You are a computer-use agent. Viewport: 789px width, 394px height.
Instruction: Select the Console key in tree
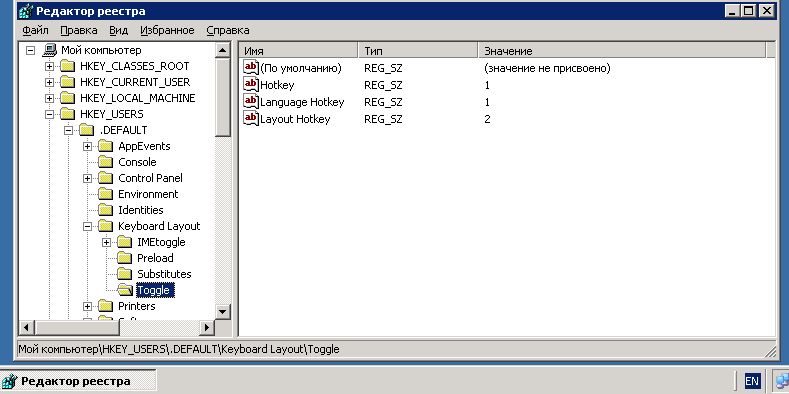(137, 162)
